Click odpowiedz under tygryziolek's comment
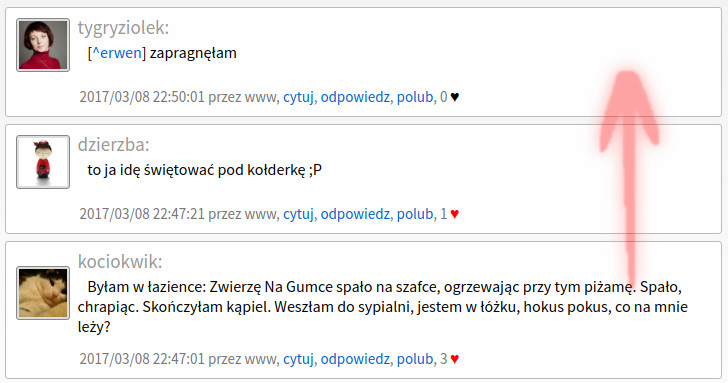This screenshot has height=383, width=728. (x=355, y=97)
